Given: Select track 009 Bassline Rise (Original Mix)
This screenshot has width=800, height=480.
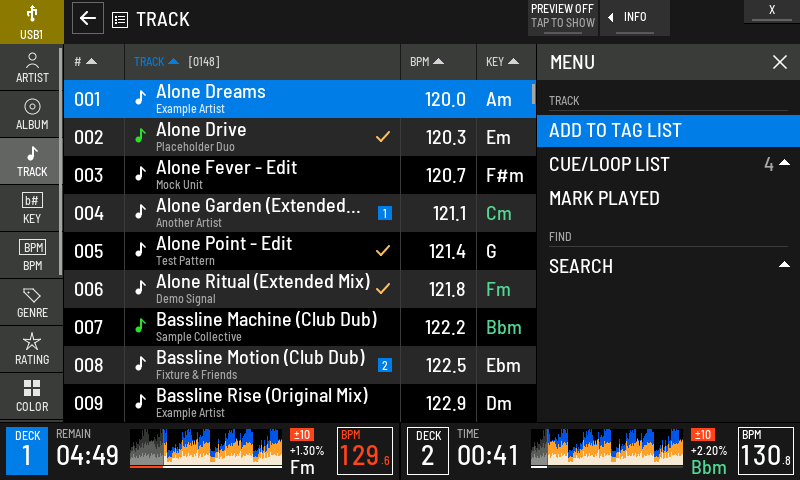Looking at the screenshot, I should tap(300, 403).
